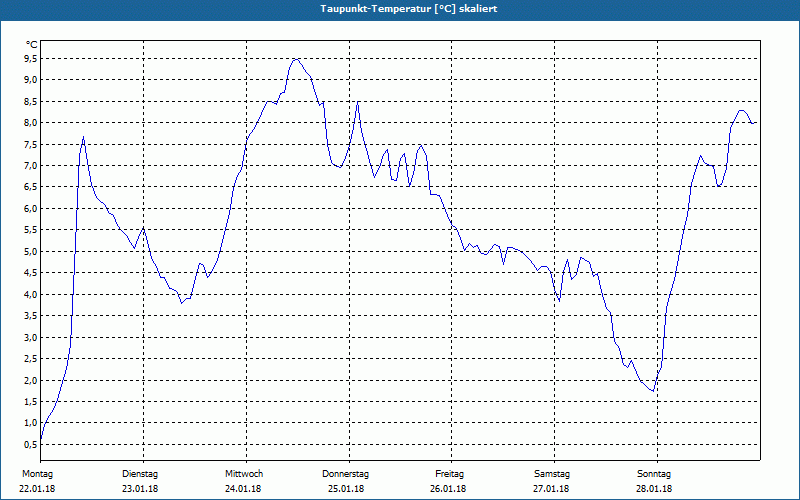Click the 9,5 peak of the curve on Mittwoch
This screenshot has width=800, height=500.
pos(295,59)
